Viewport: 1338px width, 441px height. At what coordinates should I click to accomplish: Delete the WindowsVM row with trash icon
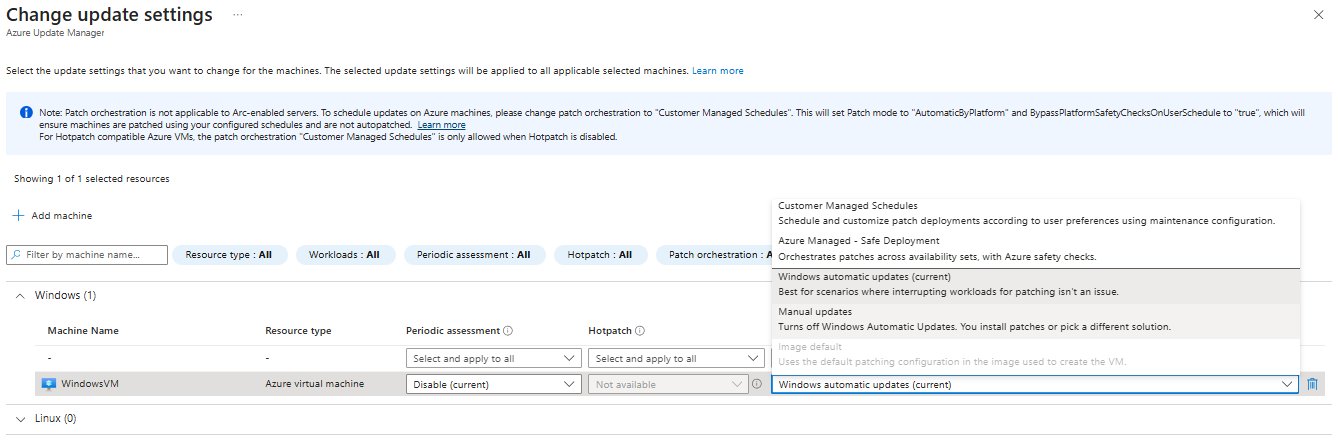[1313, 384]
